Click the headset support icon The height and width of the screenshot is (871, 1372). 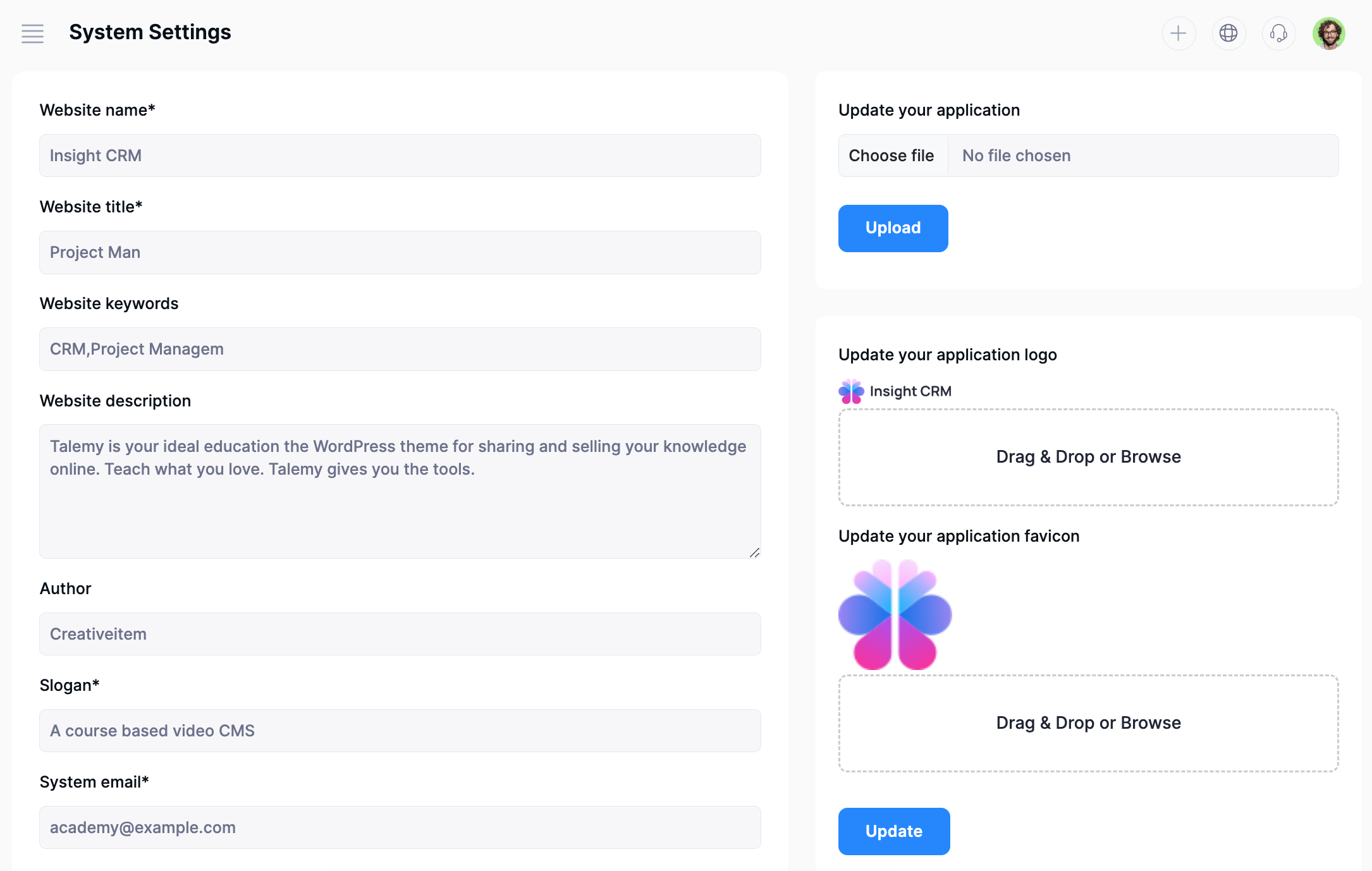click(1278, 33)
